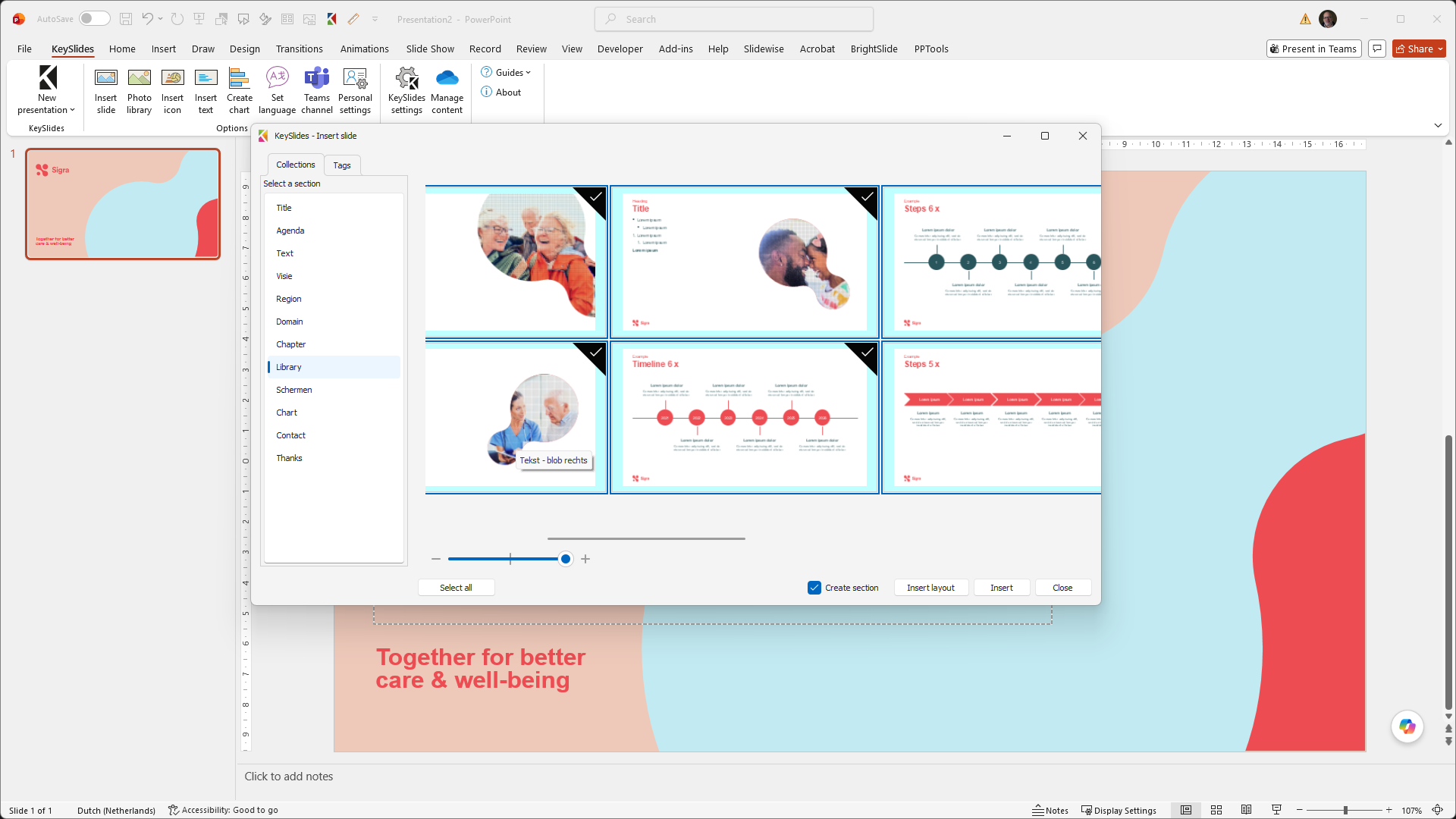
Task: Click the thumbnail size slider handle
Action: (x=565, y=559)
